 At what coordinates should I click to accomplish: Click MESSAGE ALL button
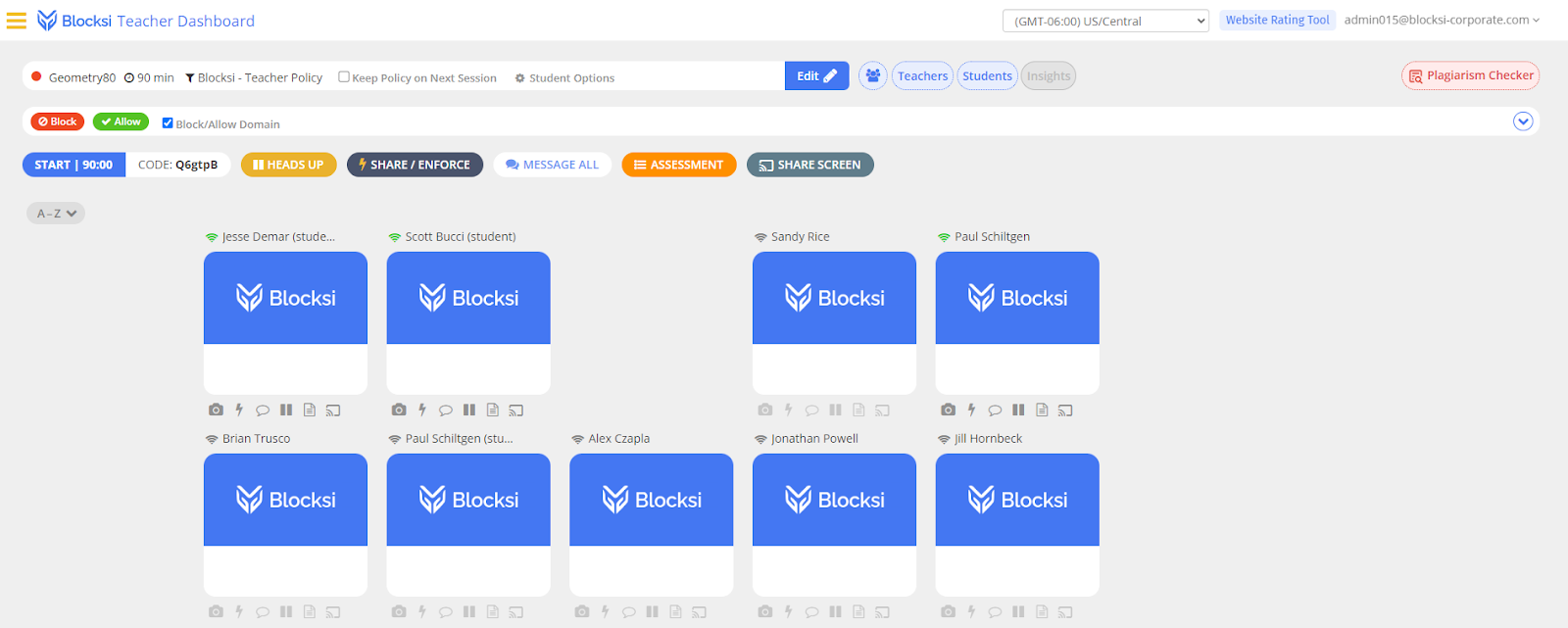pyautogui.click(x=552, y=165)
